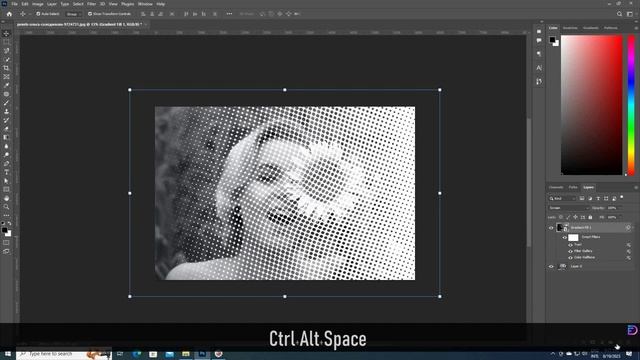Open Photoshop from the Windows taskbar
Viewport: 640px width, 360px height.
pyautogui.click(x=202, y=354)
